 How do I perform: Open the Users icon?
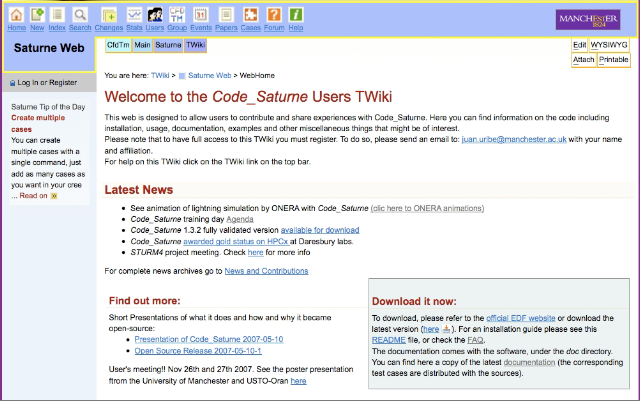[155, 15]
